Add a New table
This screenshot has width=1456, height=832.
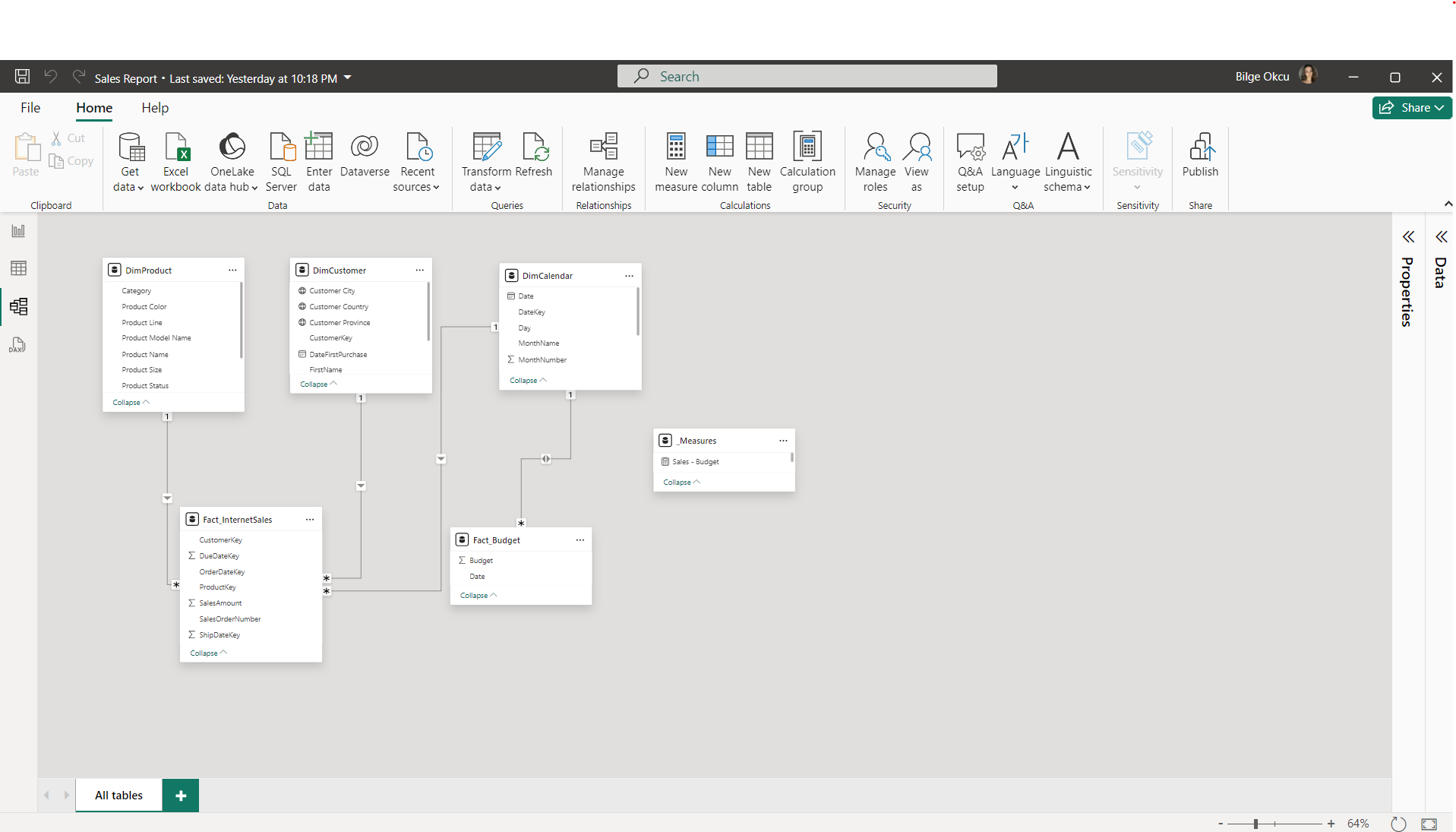click(x=759, y=160)
